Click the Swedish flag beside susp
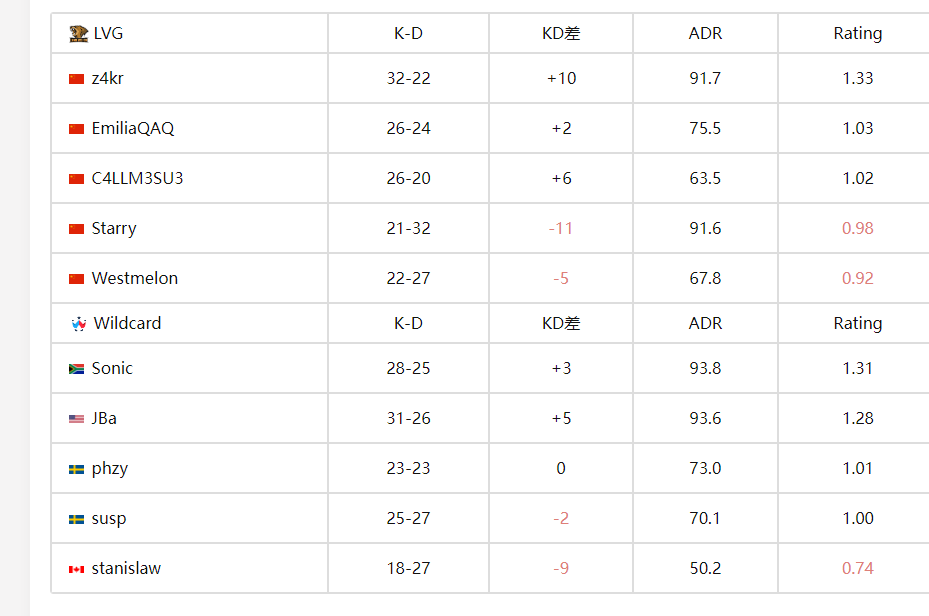929x616 pixels. 76,519
